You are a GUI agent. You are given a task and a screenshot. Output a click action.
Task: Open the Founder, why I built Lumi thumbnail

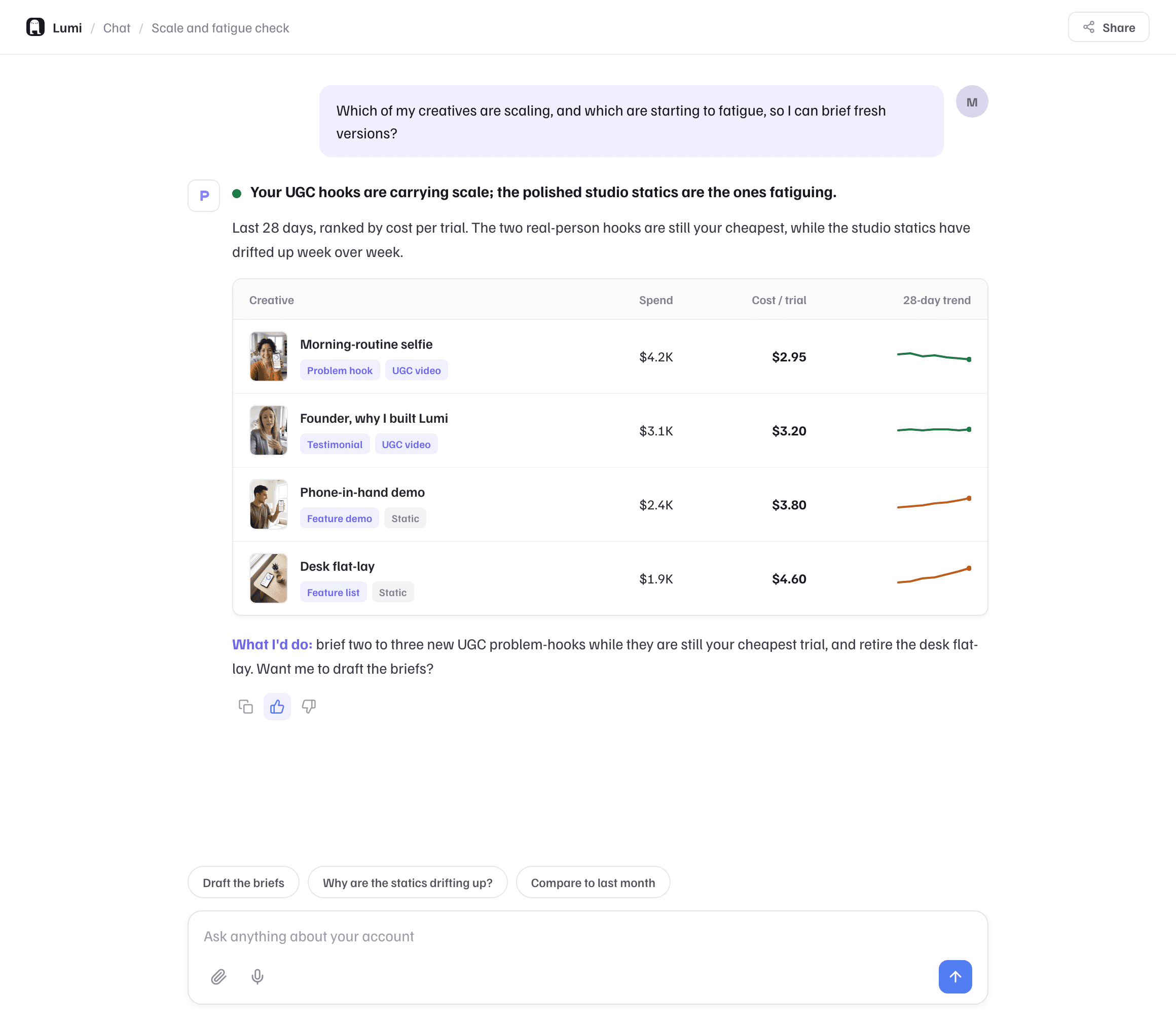tap(269, 430)
